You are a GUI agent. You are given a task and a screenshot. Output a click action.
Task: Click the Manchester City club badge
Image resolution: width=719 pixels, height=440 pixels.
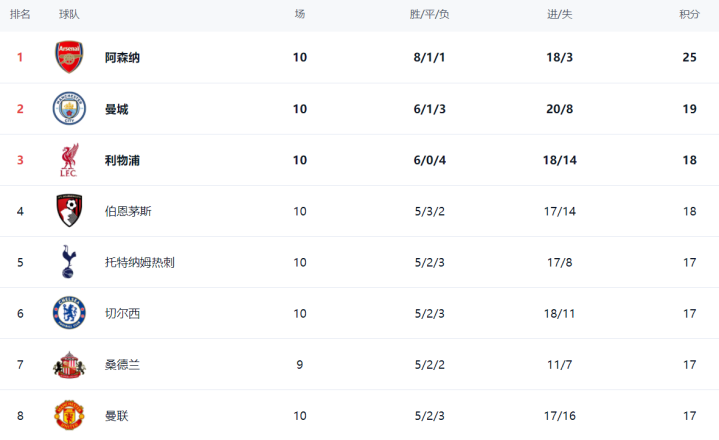point(69,109)
